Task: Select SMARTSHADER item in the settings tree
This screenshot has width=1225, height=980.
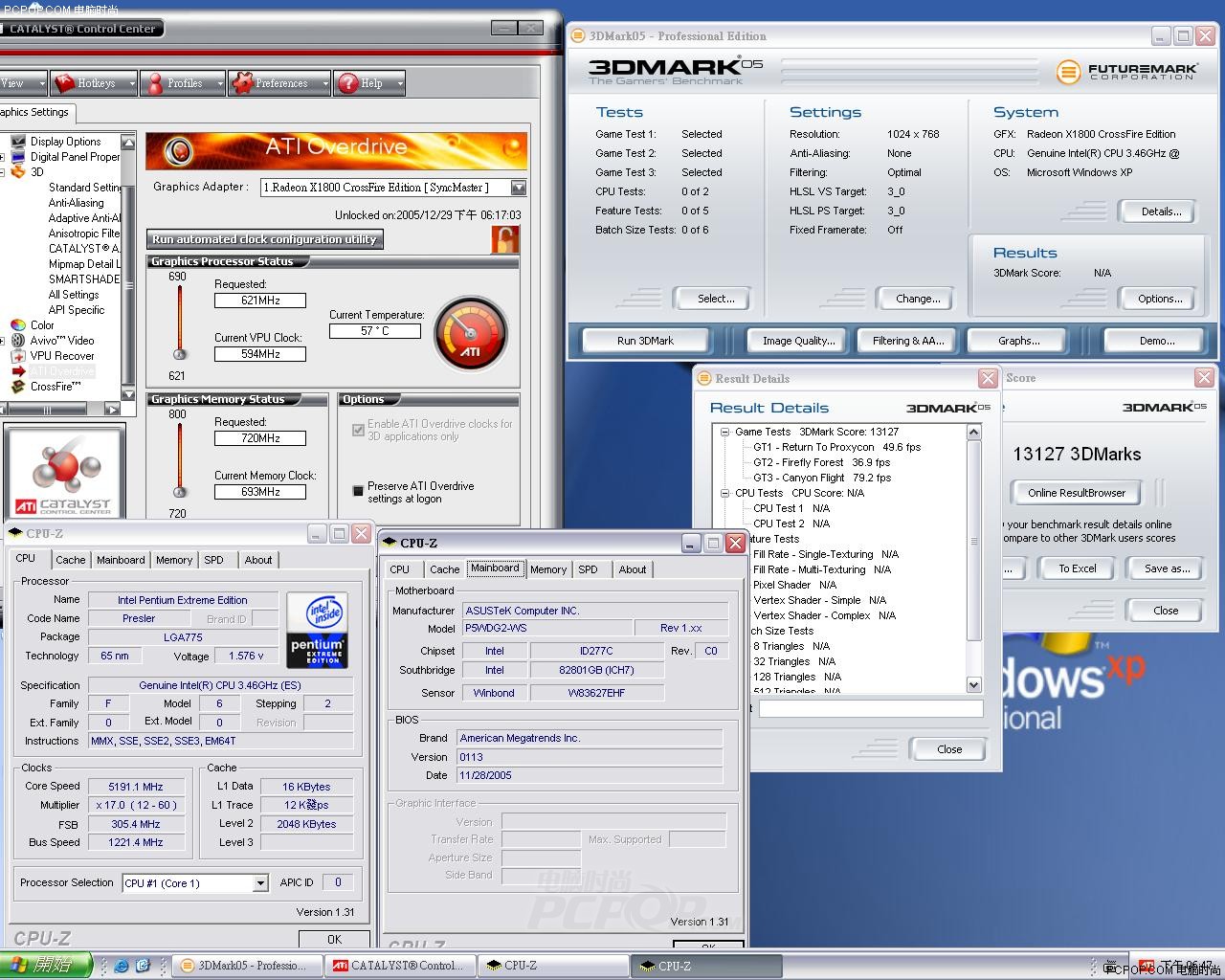Action: pyautogui.click(x=84, y=279)
